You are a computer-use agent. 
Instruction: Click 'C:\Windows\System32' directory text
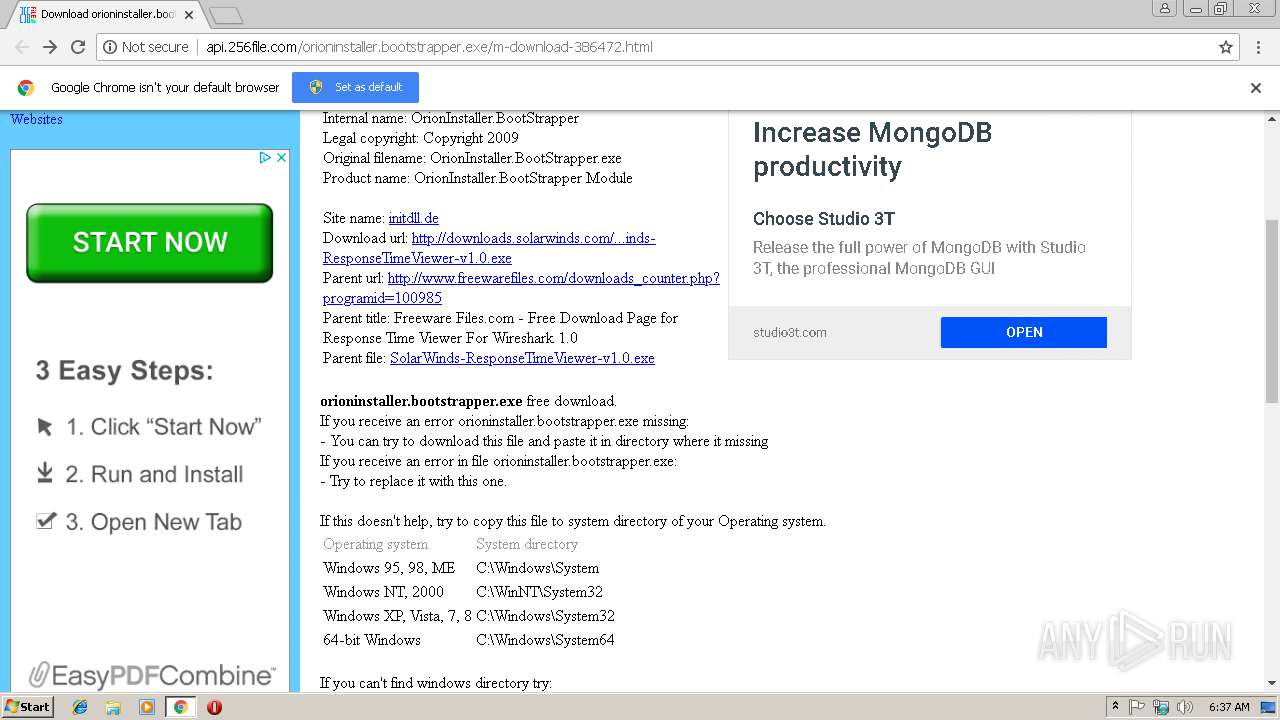pos(545,616)
